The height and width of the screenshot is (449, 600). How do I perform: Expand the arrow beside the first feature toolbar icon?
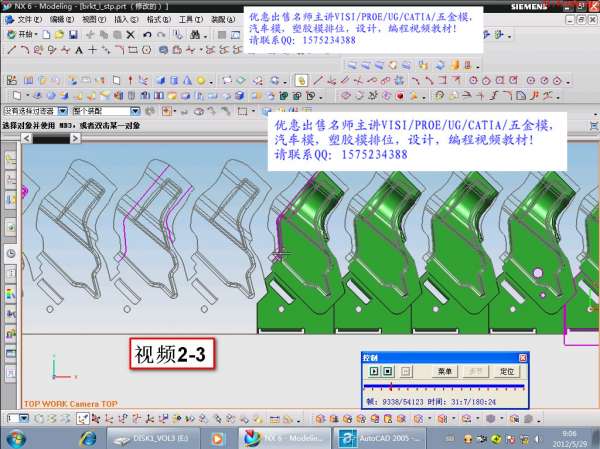pyautogui.click(x=28, y=95)
